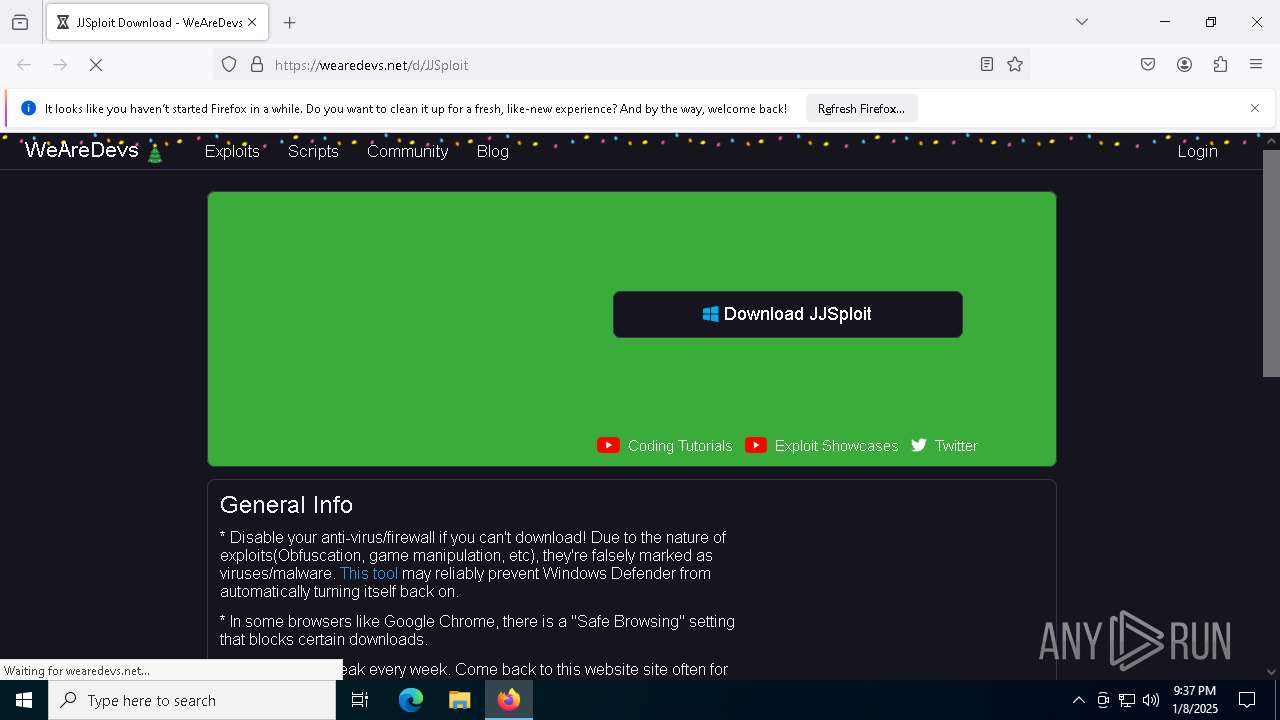Viewport: 1280px width, 720px height.
Task: Open the Community menu item
Action: [x=407, y=151]
